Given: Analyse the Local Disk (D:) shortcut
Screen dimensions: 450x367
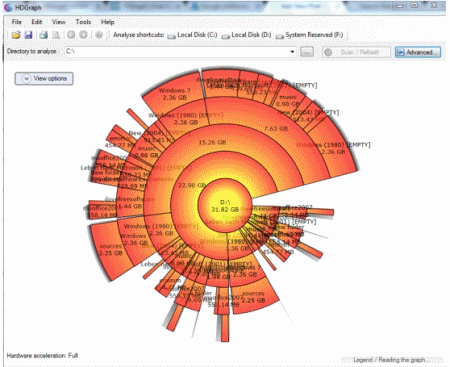Looking at the screenshot, I should (247, 35).
